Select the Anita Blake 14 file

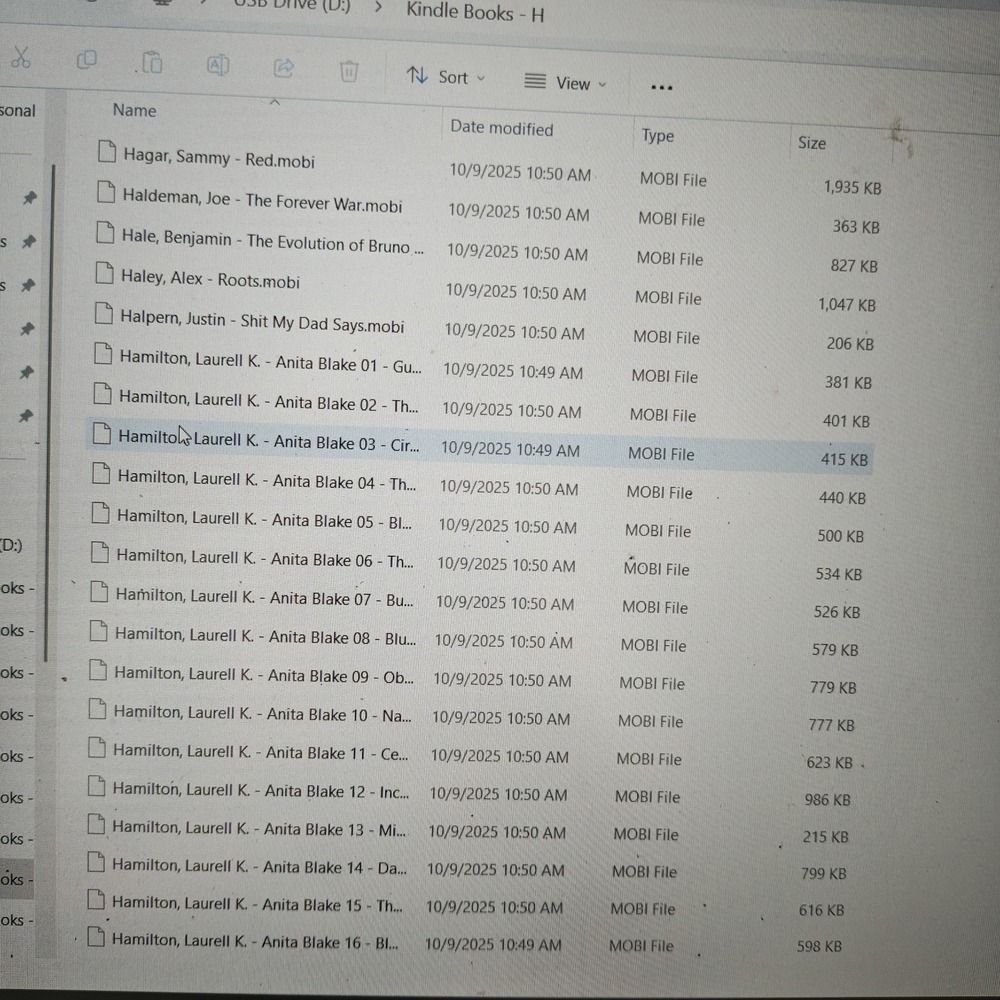coord(259,866)
